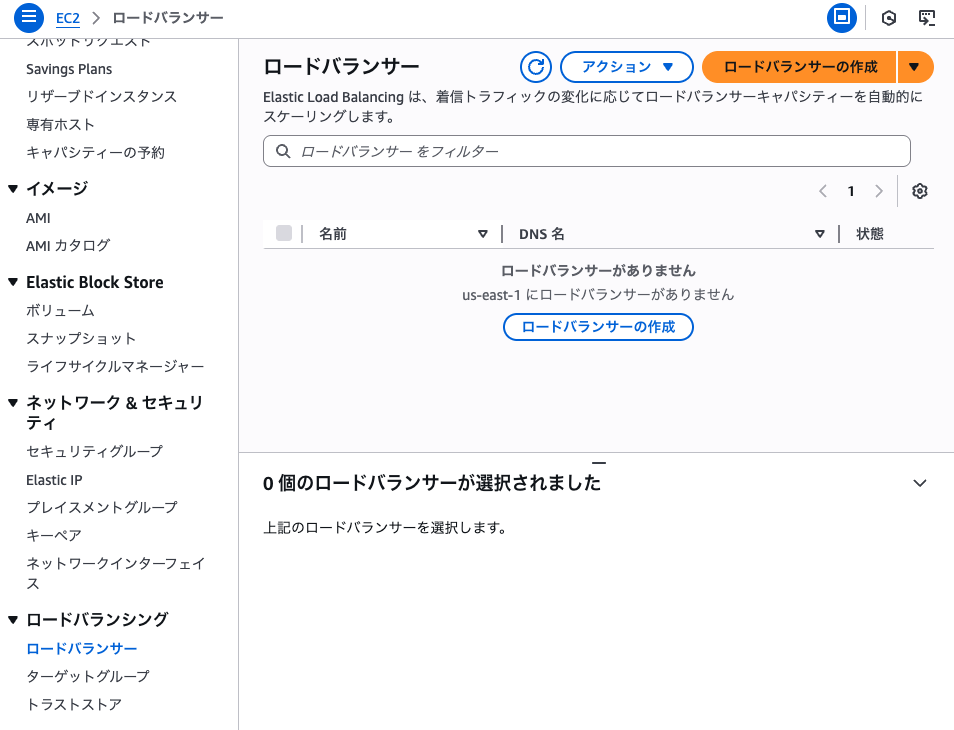Open the table preferences gear icon
This screenshot has width=954, height=730.
[x=919, y=191]
